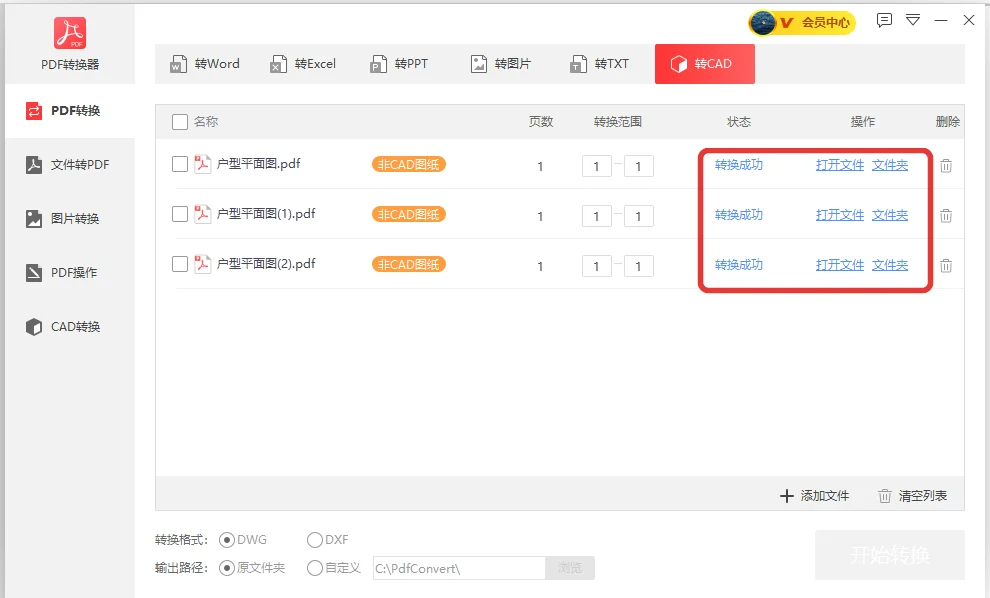The width and height of the screenshot is (990, 598).
Task: Click the 页数 column header
Action: coord(541,122)
